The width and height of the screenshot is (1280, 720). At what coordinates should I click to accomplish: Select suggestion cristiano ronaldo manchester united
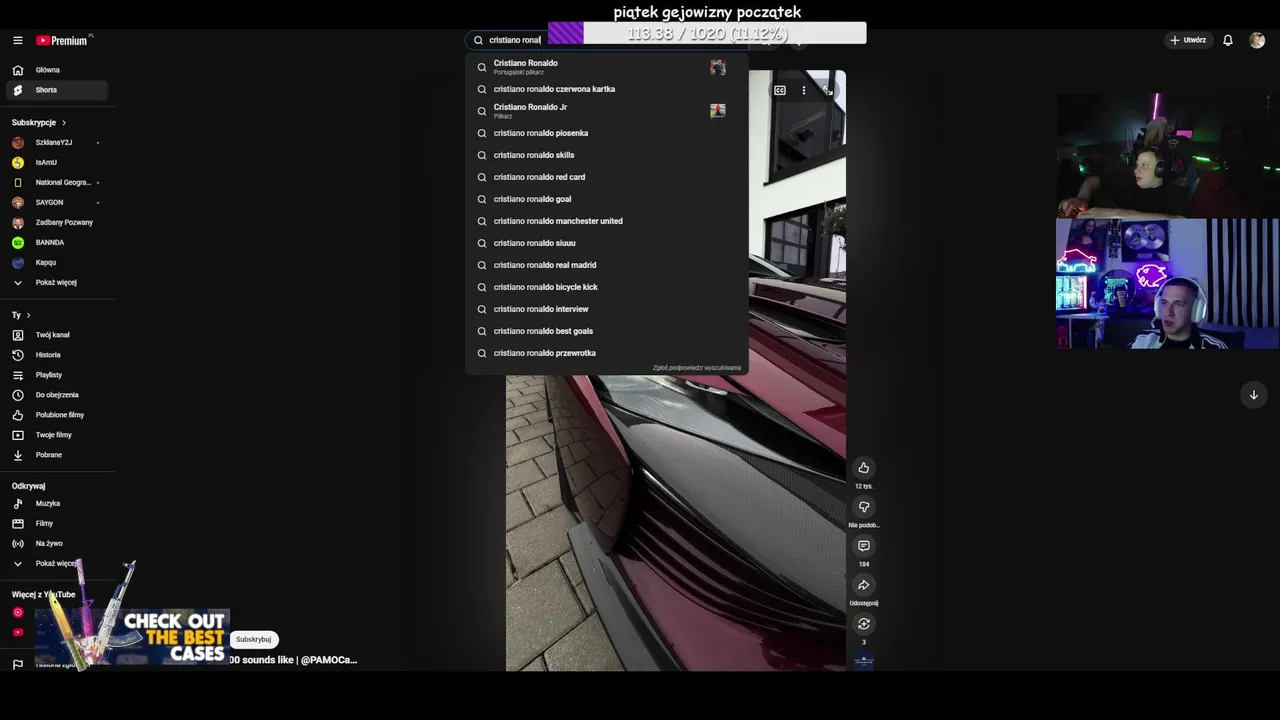point(607,221)
